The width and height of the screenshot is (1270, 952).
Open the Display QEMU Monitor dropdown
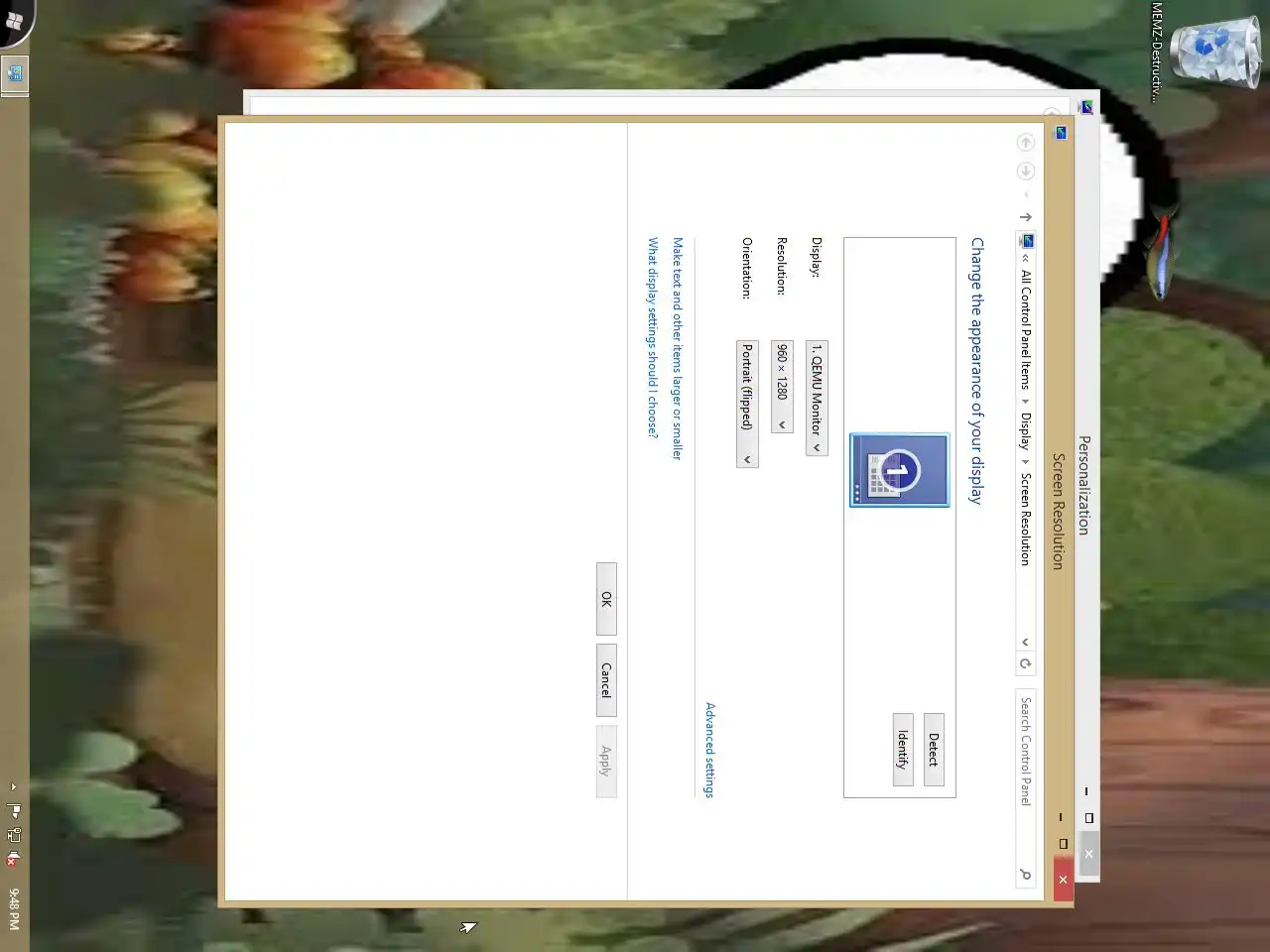coord(817,399)
